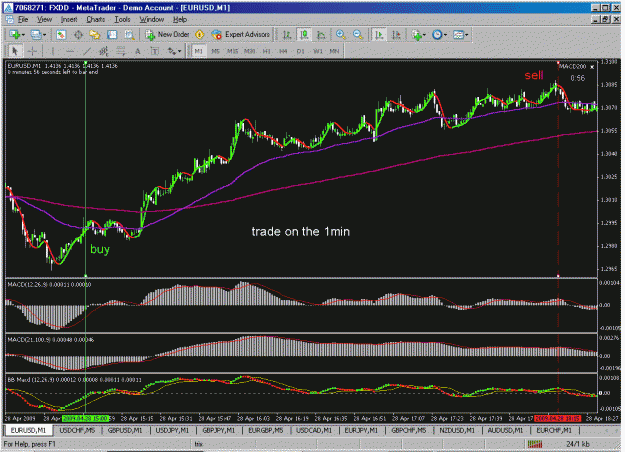Open the Strategy Tester icon
The image size is (625, 452).
point(129,35)
